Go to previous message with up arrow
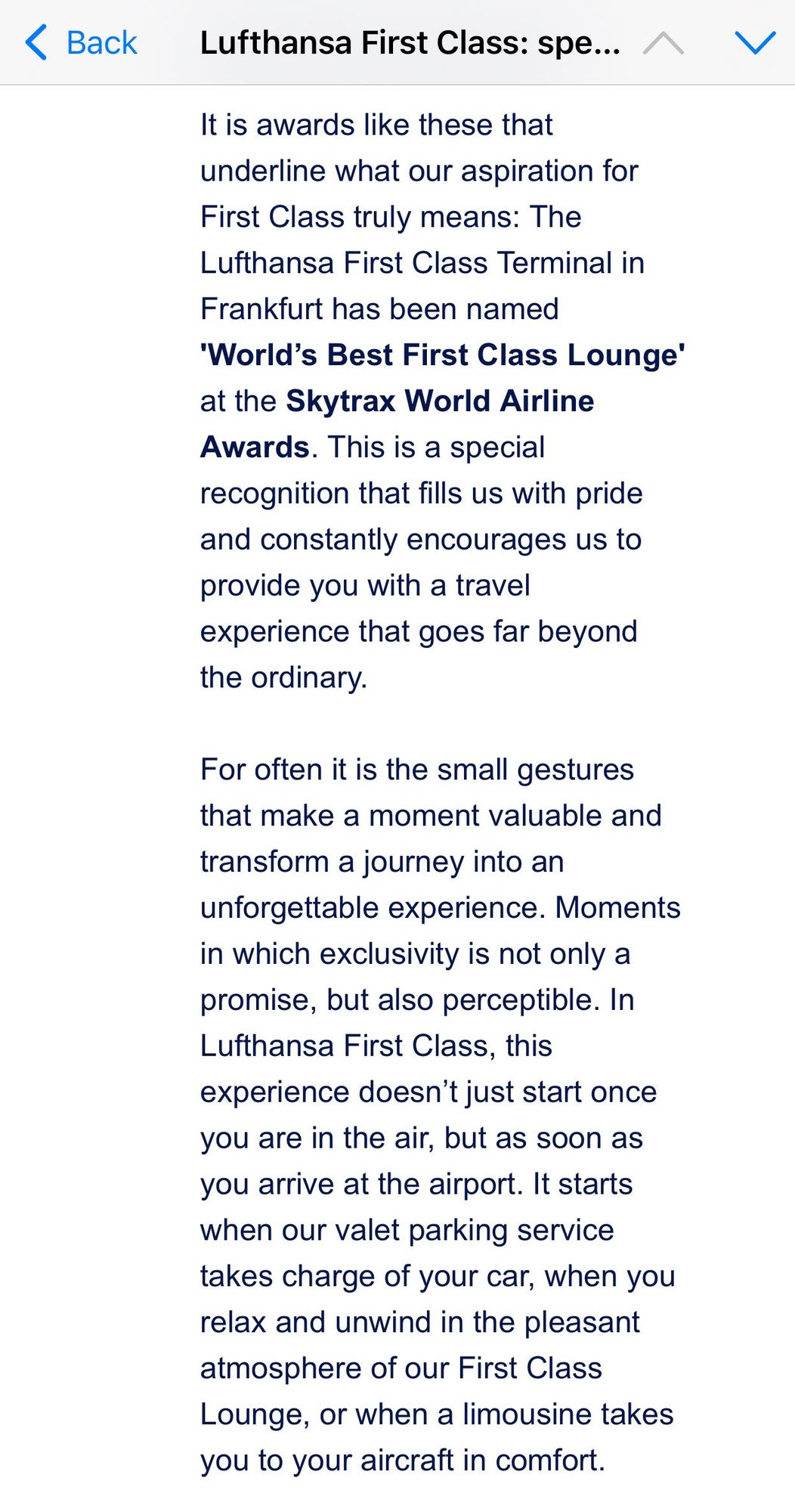The width and height of the screenshot is (795, 1512). (x=663, y=43)
